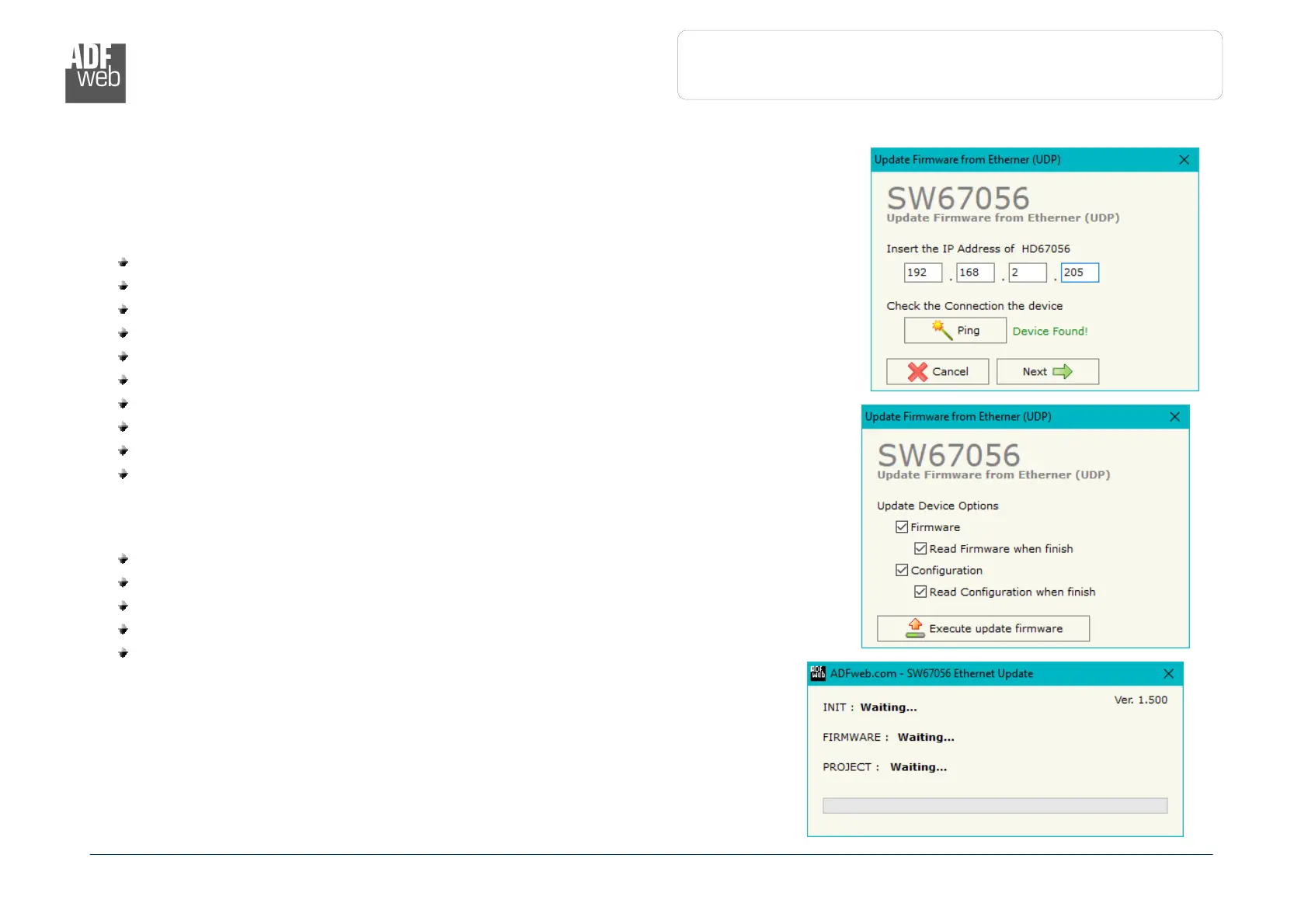Select the last IP octet field showing 205
The width and height of the screenshot is (1308, 924).
(x=1080, y=273)
